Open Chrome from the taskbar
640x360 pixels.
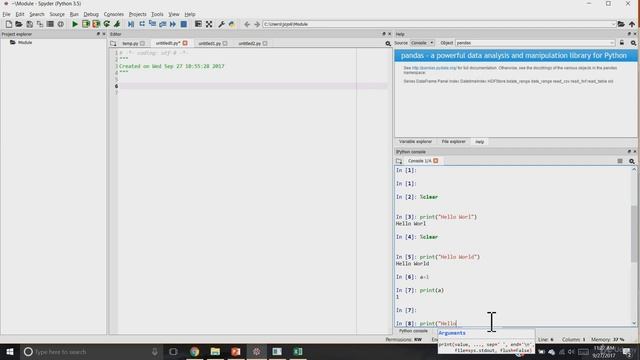pos(194,351)
